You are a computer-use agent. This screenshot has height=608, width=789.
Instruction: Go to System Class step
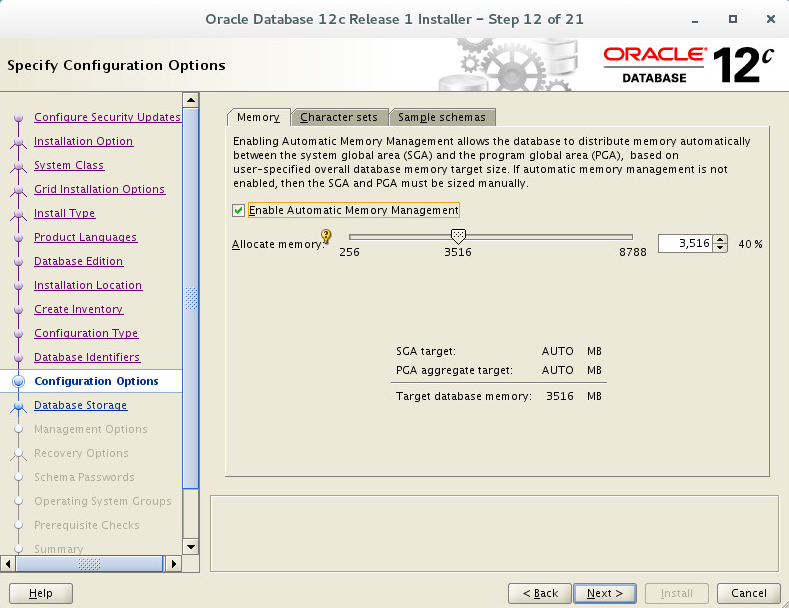point(69,165)
